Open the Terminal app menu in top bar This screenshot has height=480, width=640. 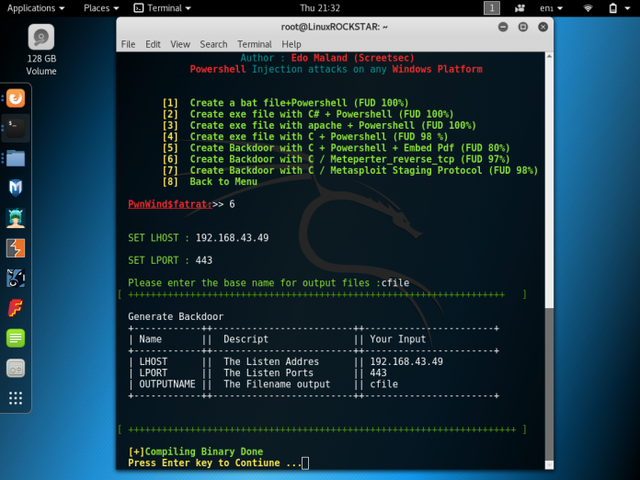tap(162, 8)
